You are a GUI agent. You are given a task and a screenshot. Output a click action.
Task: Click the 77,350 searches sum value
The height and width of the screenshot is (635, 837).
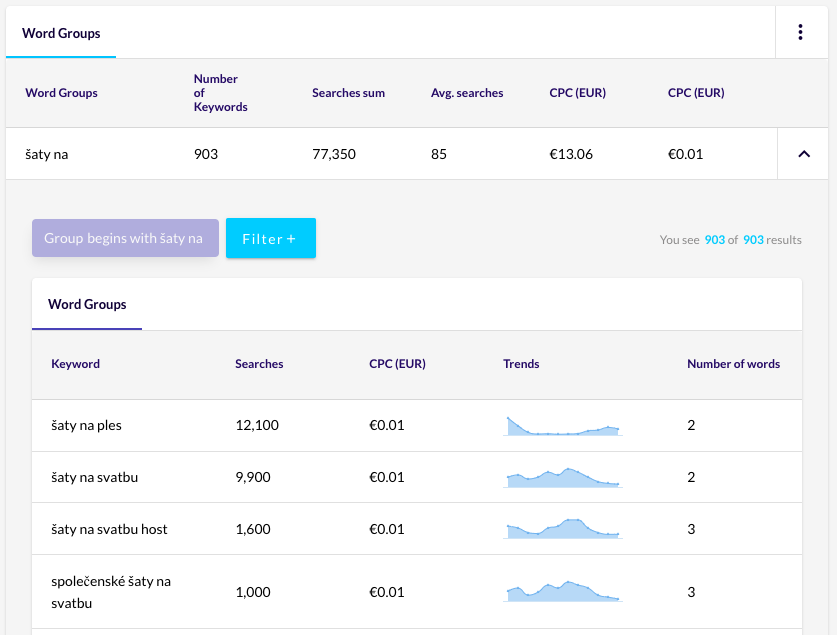tap(334, 154)
